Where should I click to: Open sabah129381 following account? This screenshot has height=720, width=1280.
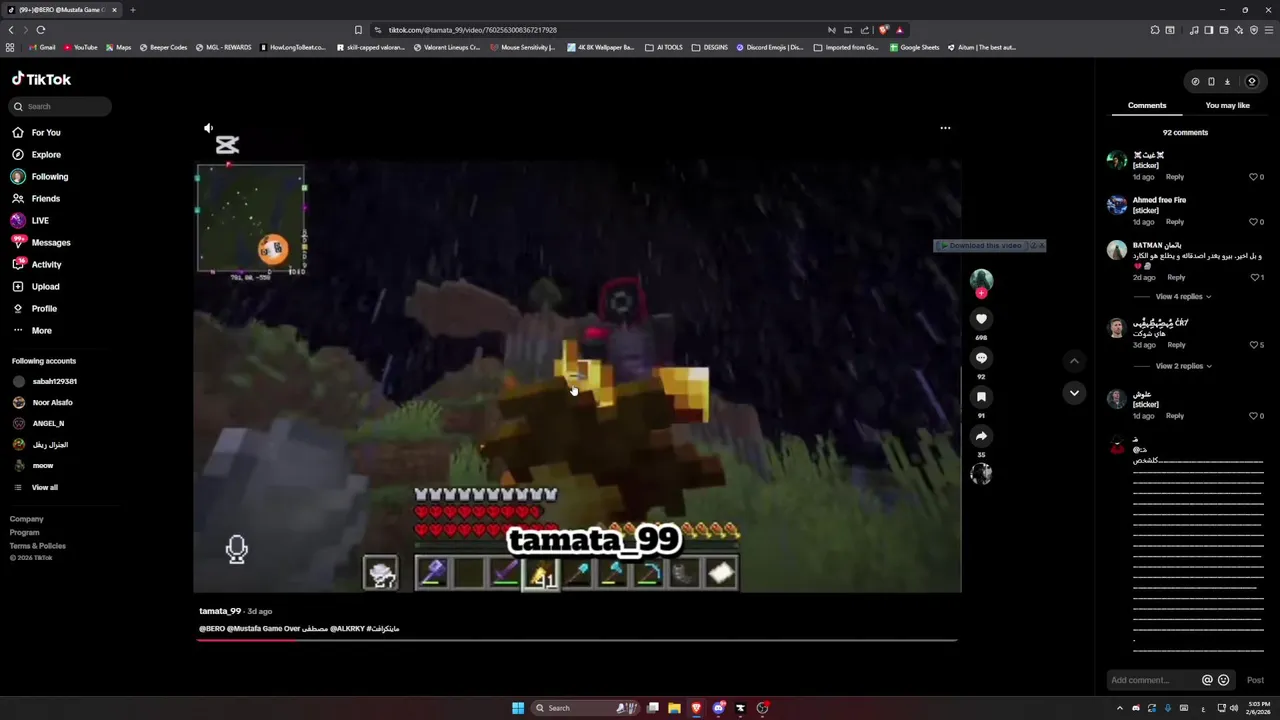[45, 381]
